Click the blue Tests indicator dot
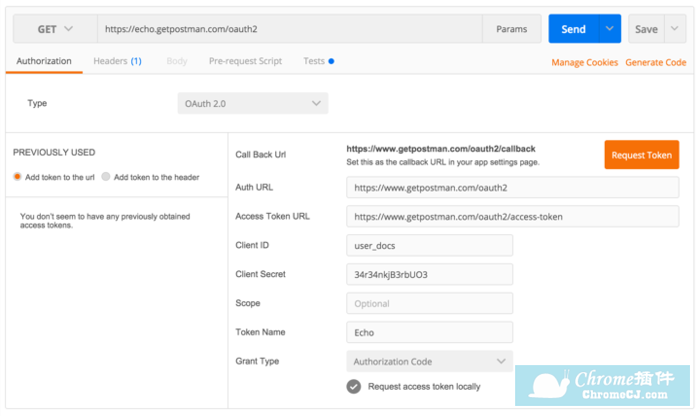 (331, 61)
